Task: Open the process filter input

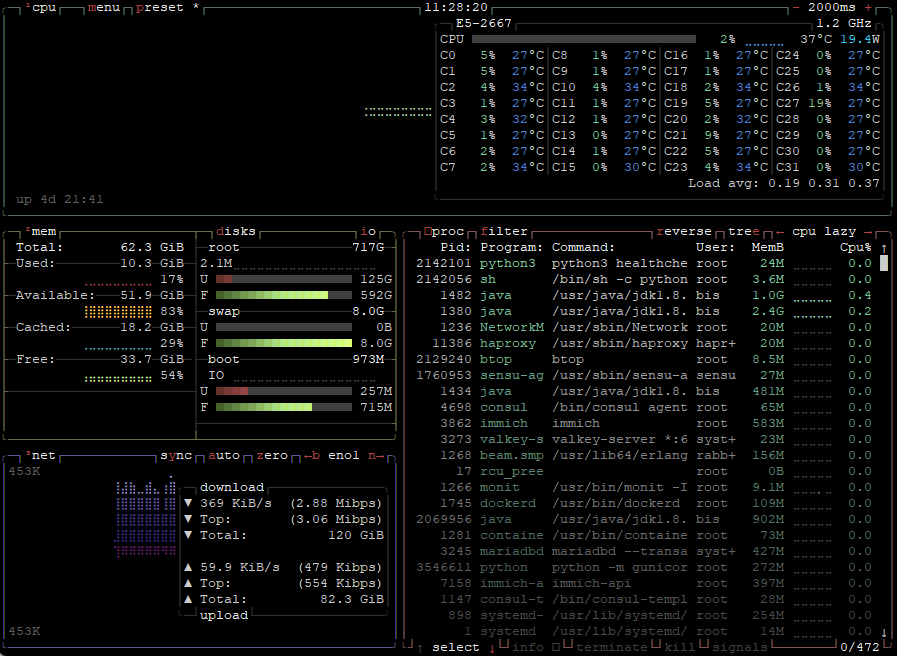Action: click(504, 231)
